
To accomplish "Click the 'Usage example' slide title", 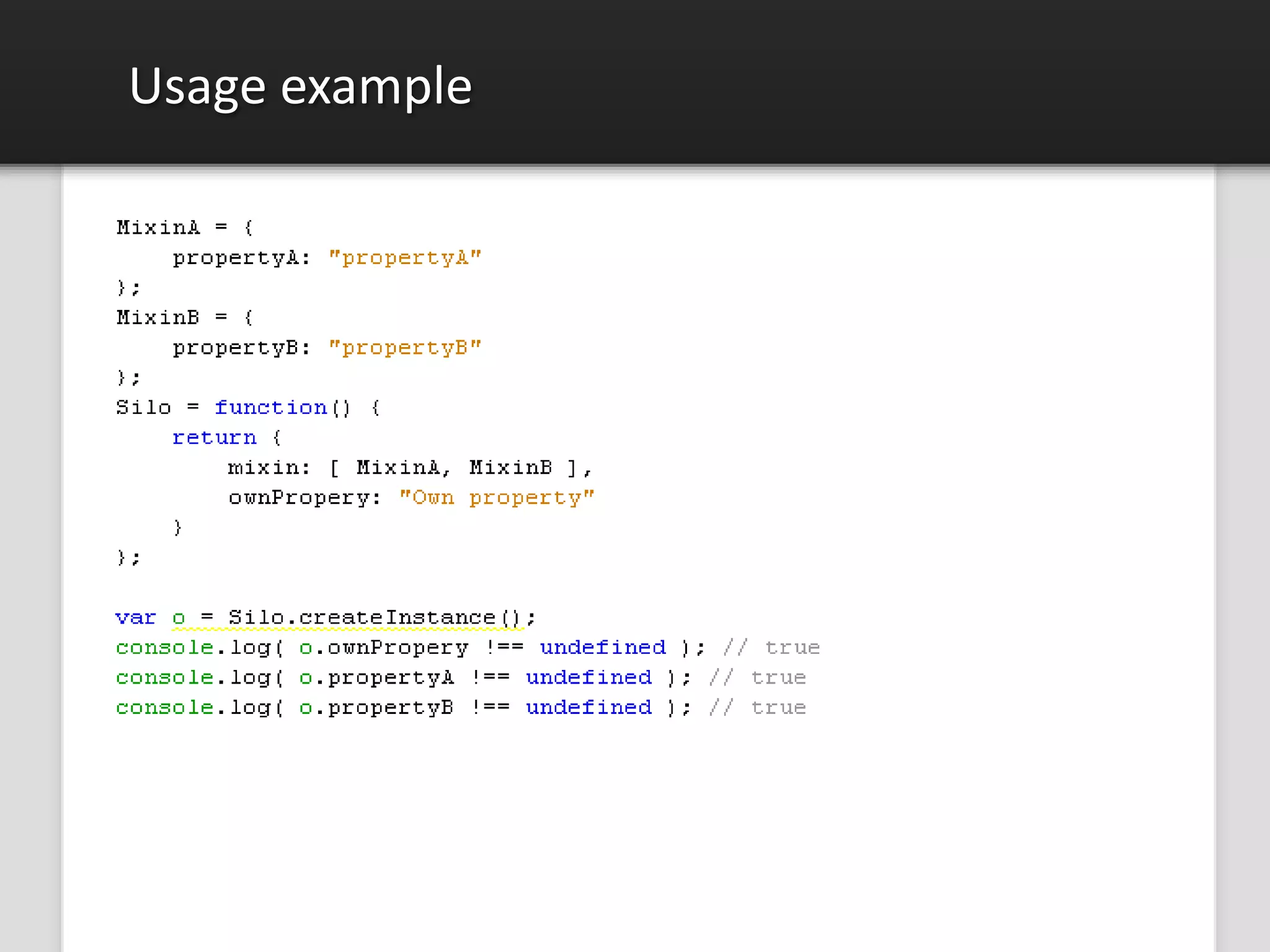I will (x=301, y=87).
